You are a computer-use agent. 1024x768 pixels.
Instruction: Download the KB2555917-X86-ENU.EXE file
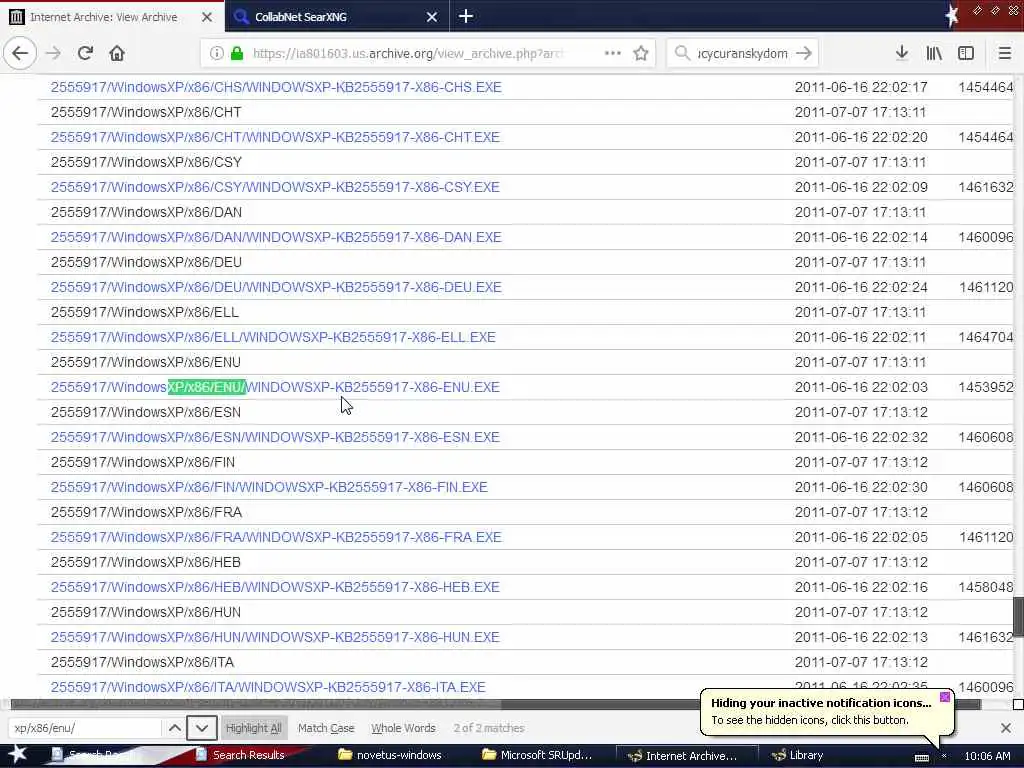click(x=275, y=387)
